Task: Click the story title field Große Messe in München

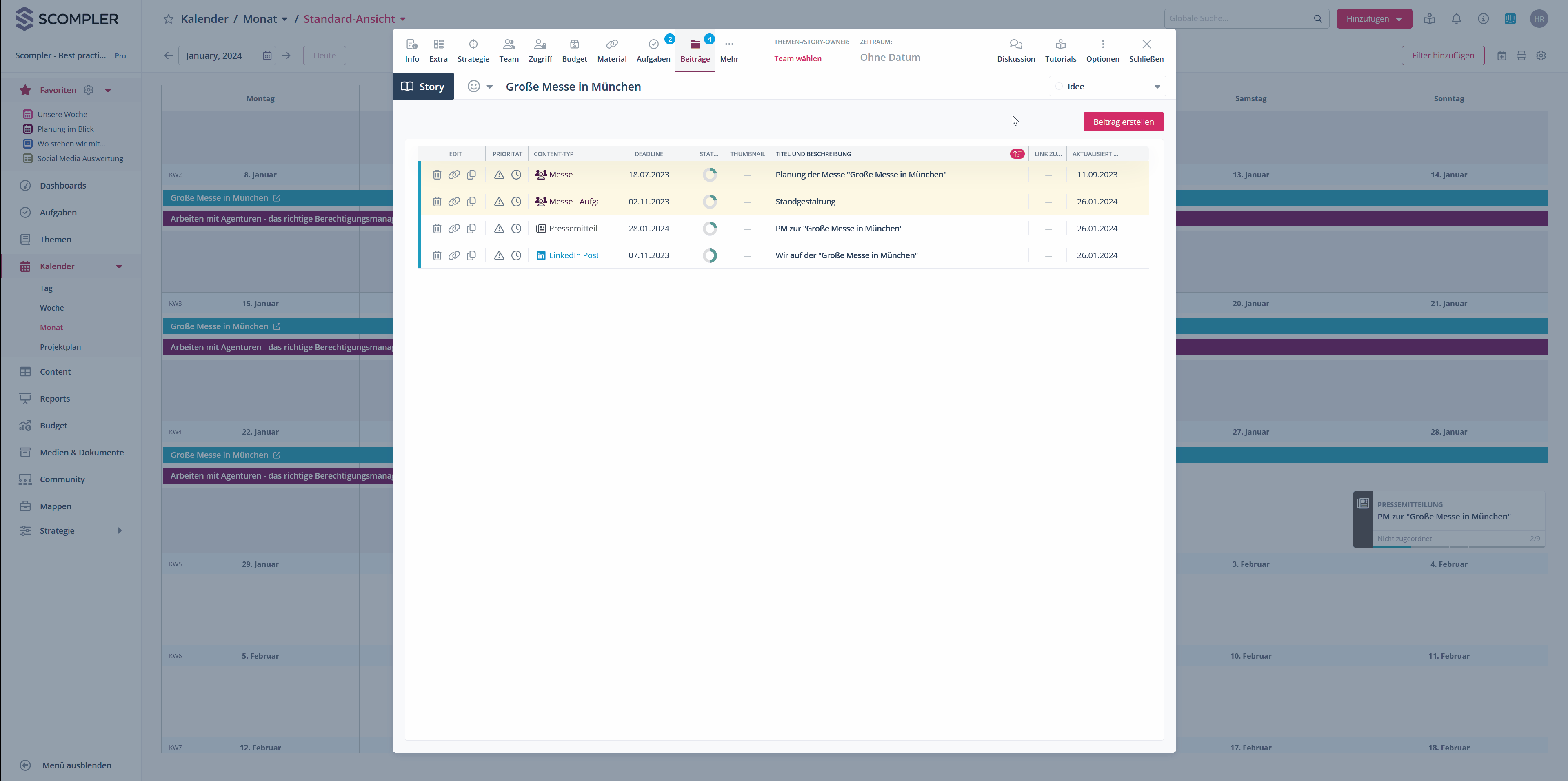Action: tap(573, 87)
